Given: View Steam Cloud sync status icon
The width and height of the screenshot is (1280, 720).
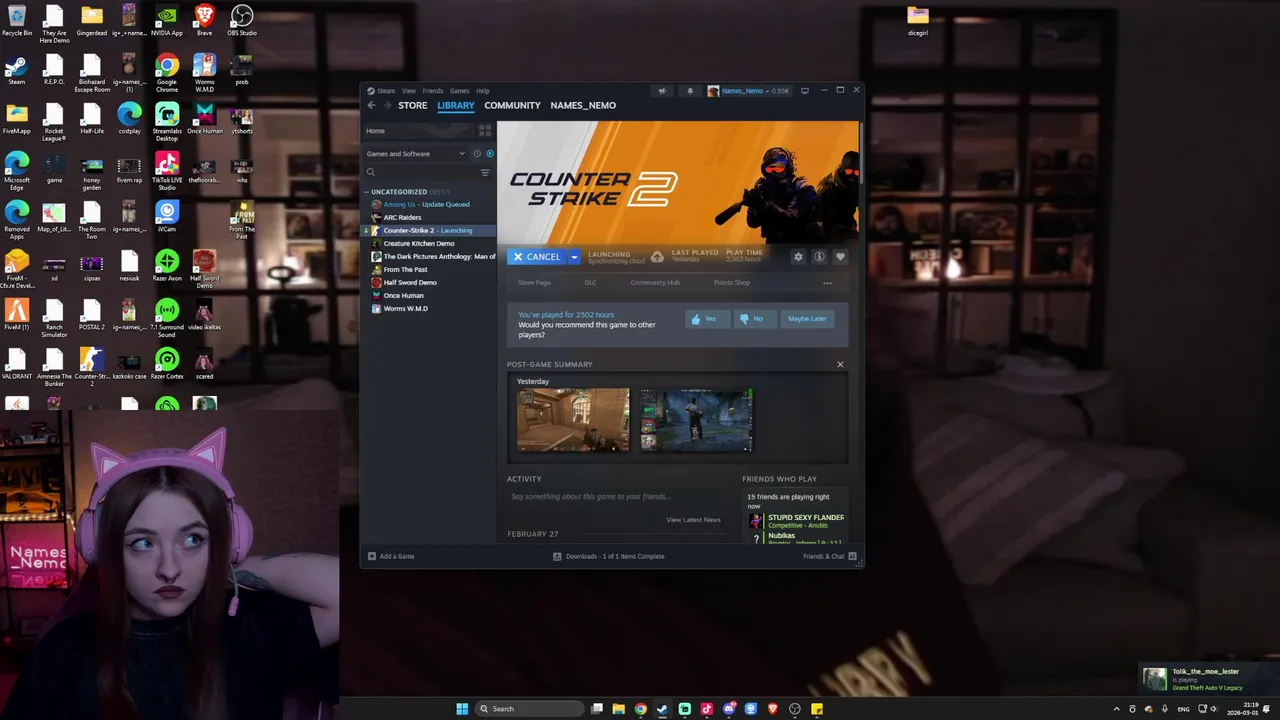Looking at the screenshot, I should click(657, 257).
